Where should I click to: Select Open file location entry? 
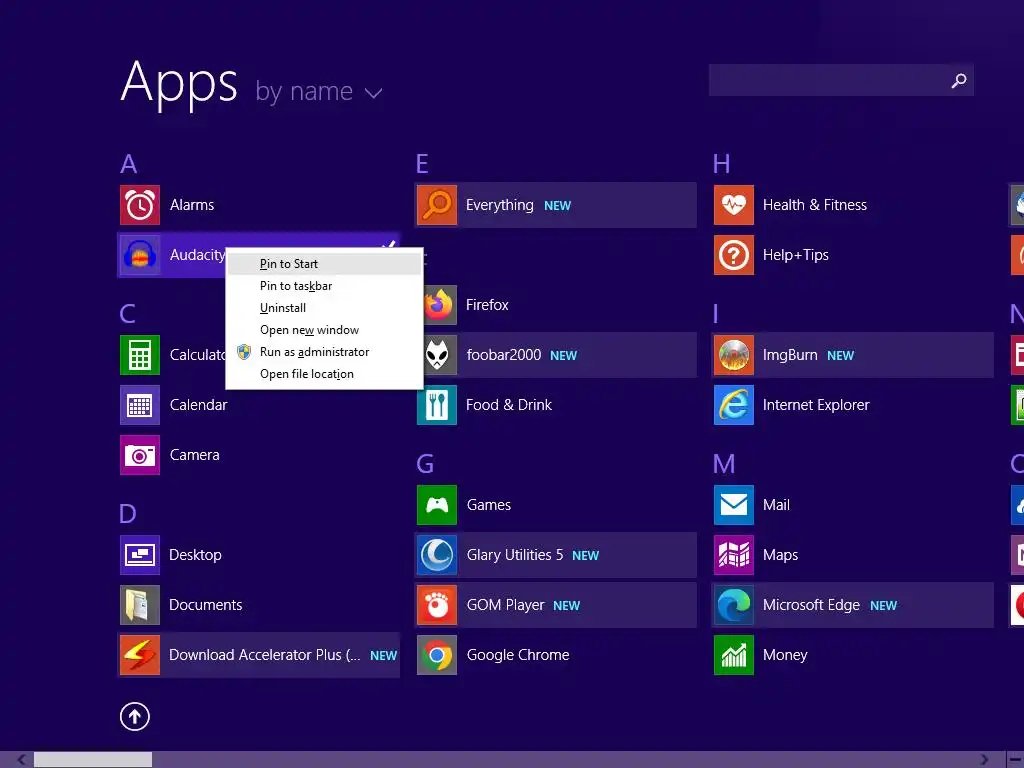[x=324, y=374]
